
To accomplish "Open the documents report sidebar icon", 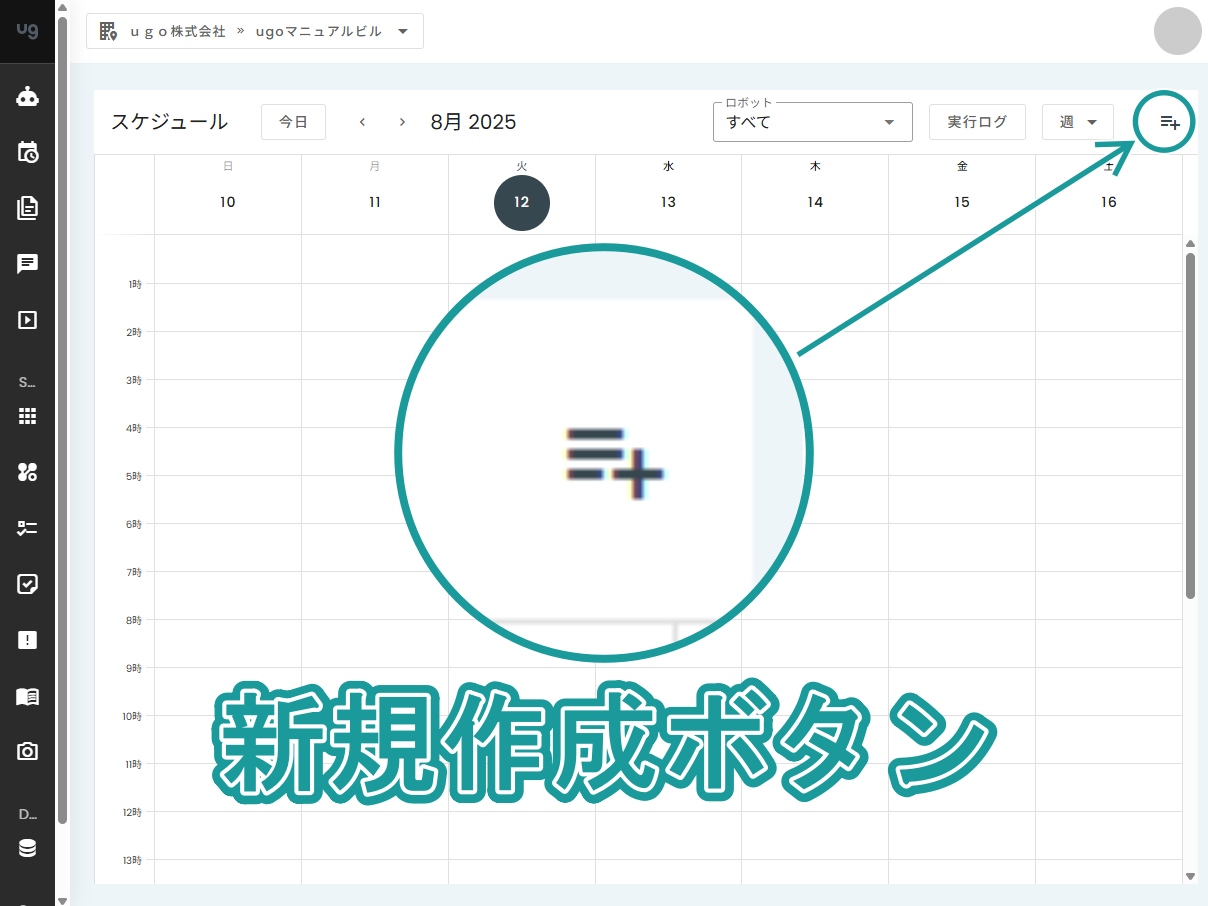I will tap(27, 208).
